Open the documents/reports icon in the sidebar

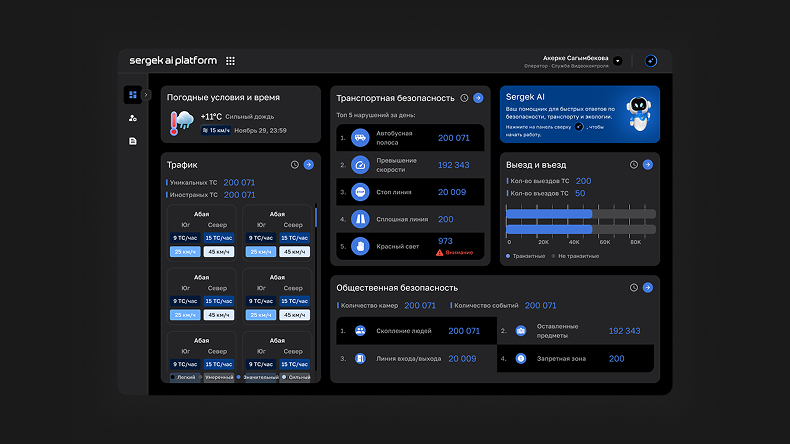pyautogui.click(x=132, y=141)
